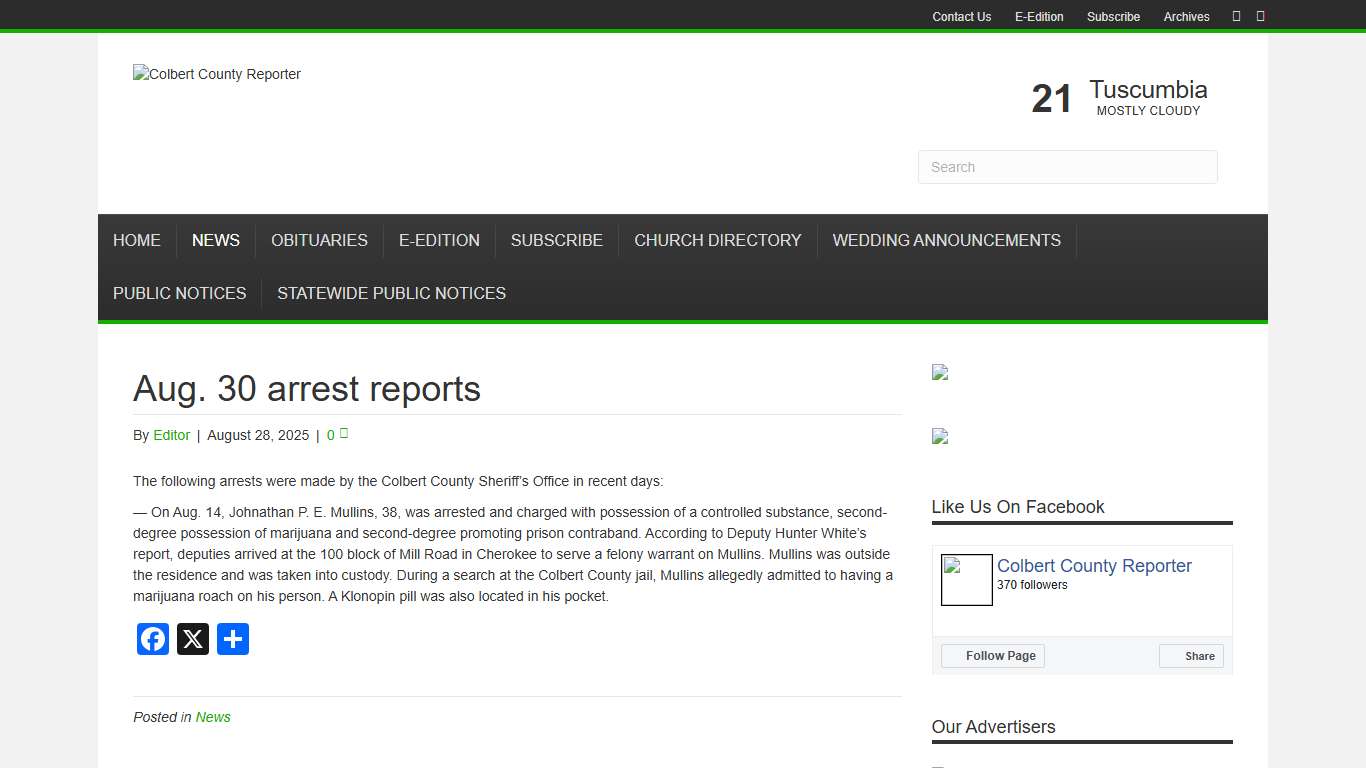This screenshot has width=1366, height=768.
Task: Click the Facebook page profile picture
Action: (966, 580)
